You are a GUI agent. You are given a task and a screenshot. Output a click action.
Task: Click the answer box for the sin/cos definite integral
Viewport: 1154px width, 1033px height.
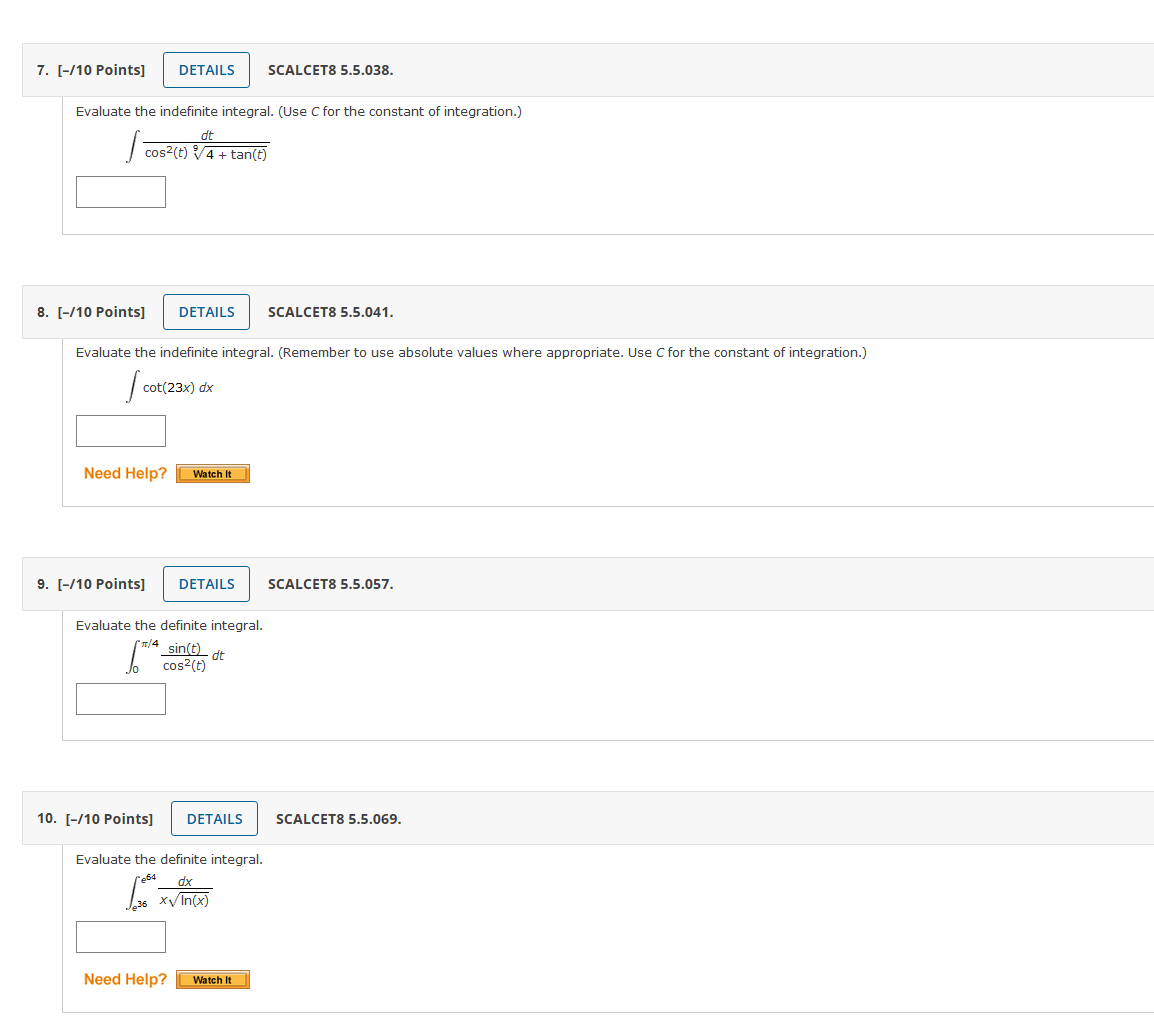coord(120,698)
